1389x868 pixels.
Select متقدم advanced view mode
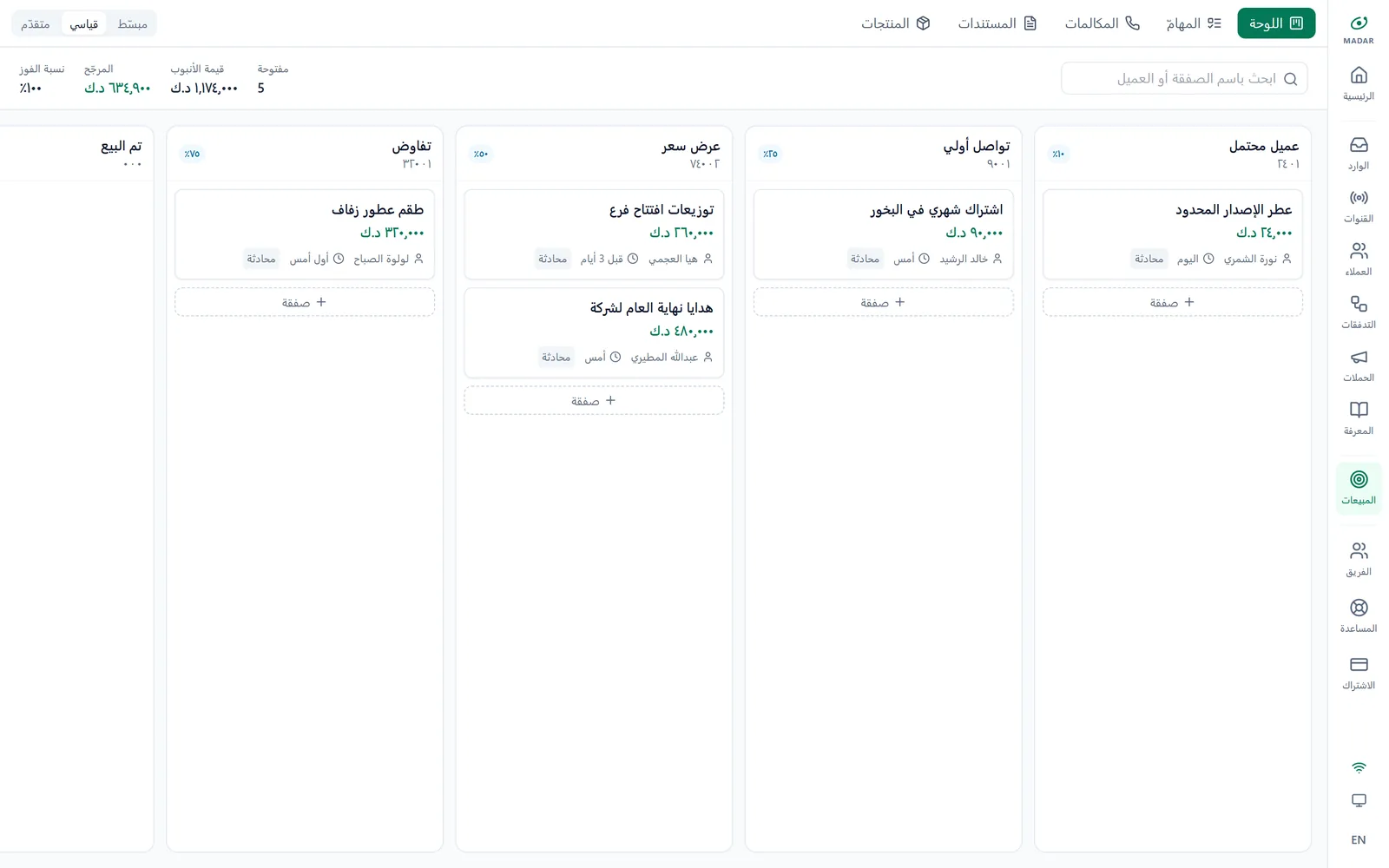point(36,23)
